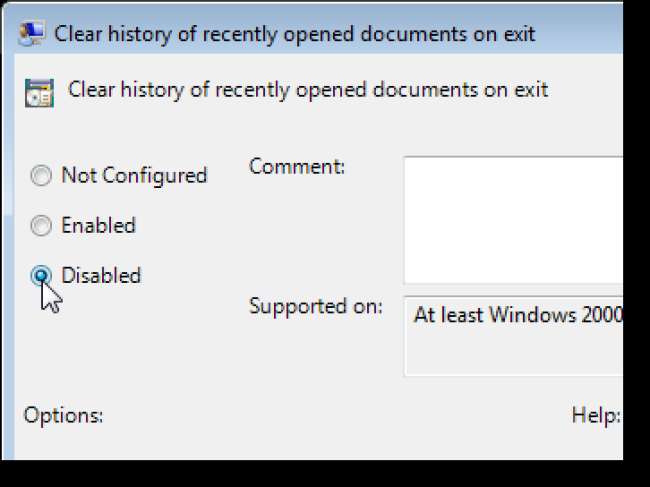650x487 pixels.
Task: Click the "Disabled" option label text
Action: (101, 276)
